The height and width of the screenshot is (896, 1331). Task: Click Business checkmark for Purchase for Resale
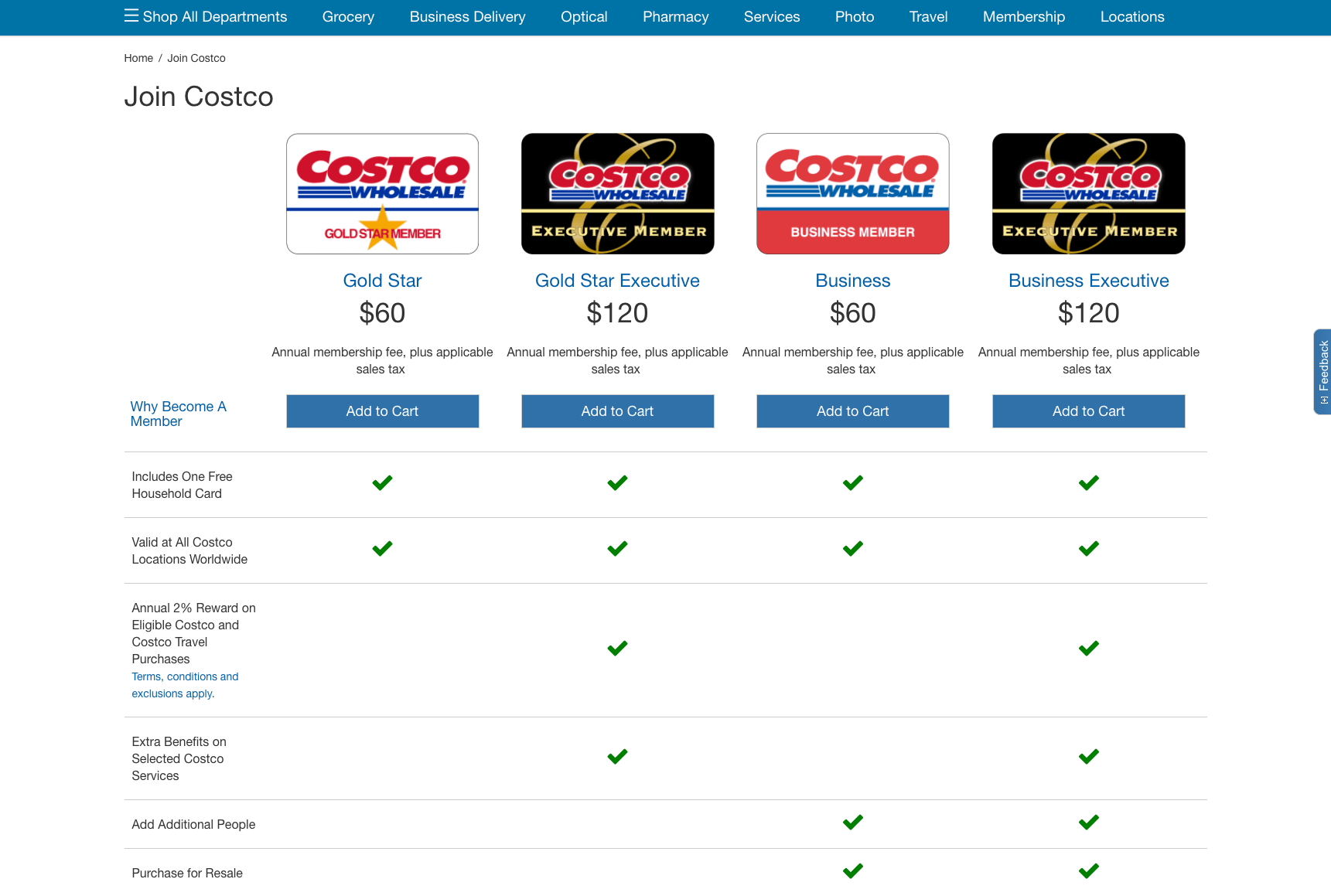tap(853, 871)
